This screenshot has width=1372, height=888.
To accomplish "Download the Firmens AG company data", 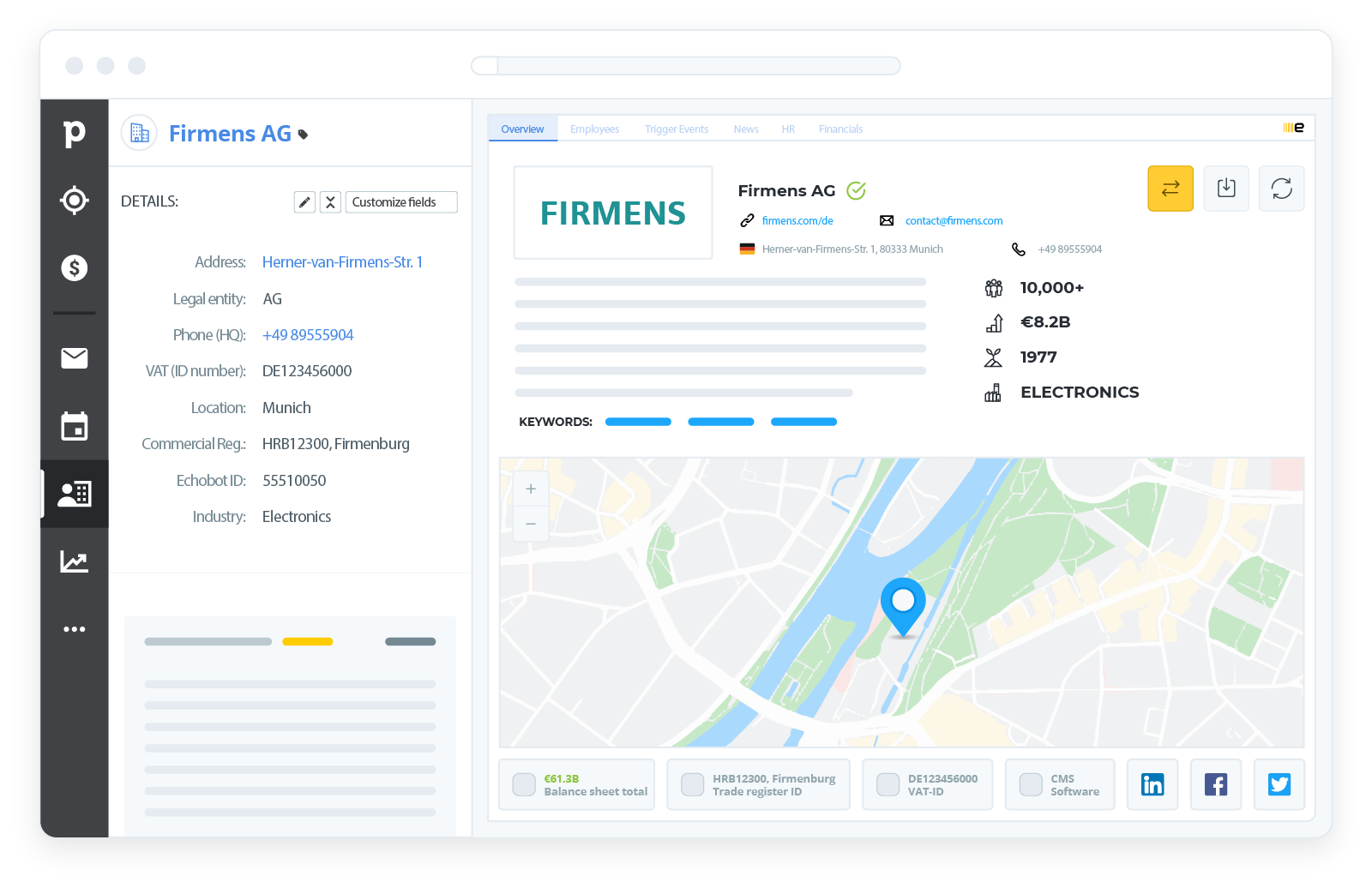I will 1226,189.
